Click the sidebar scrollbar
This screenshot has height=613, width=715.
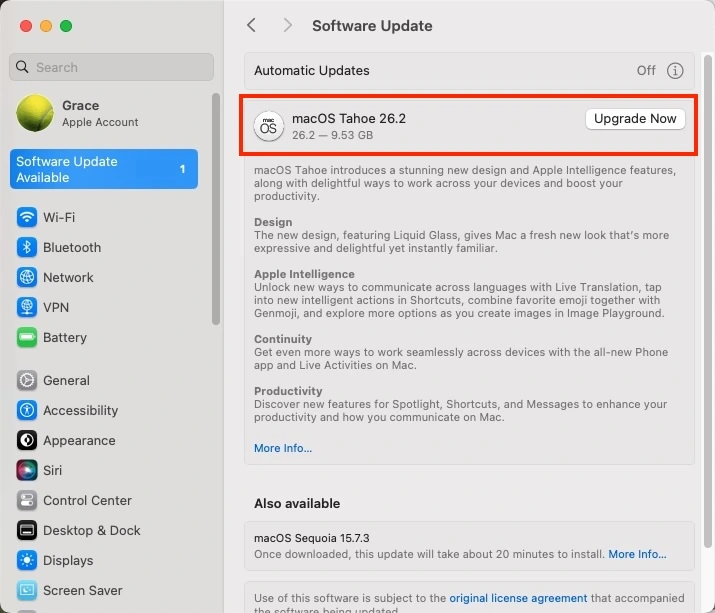(x=216, y=209)
